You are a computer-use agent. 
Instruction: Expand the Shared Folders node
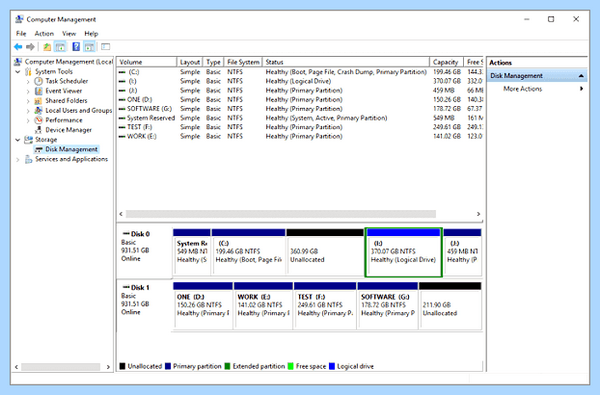coord(28,101)
